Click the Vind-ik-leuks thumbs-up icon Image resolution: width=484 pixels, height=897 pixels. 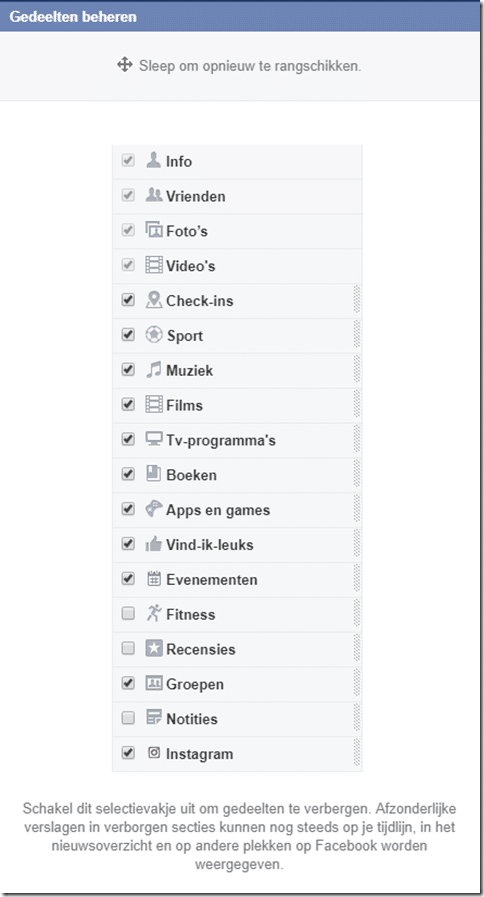point(153,544)
